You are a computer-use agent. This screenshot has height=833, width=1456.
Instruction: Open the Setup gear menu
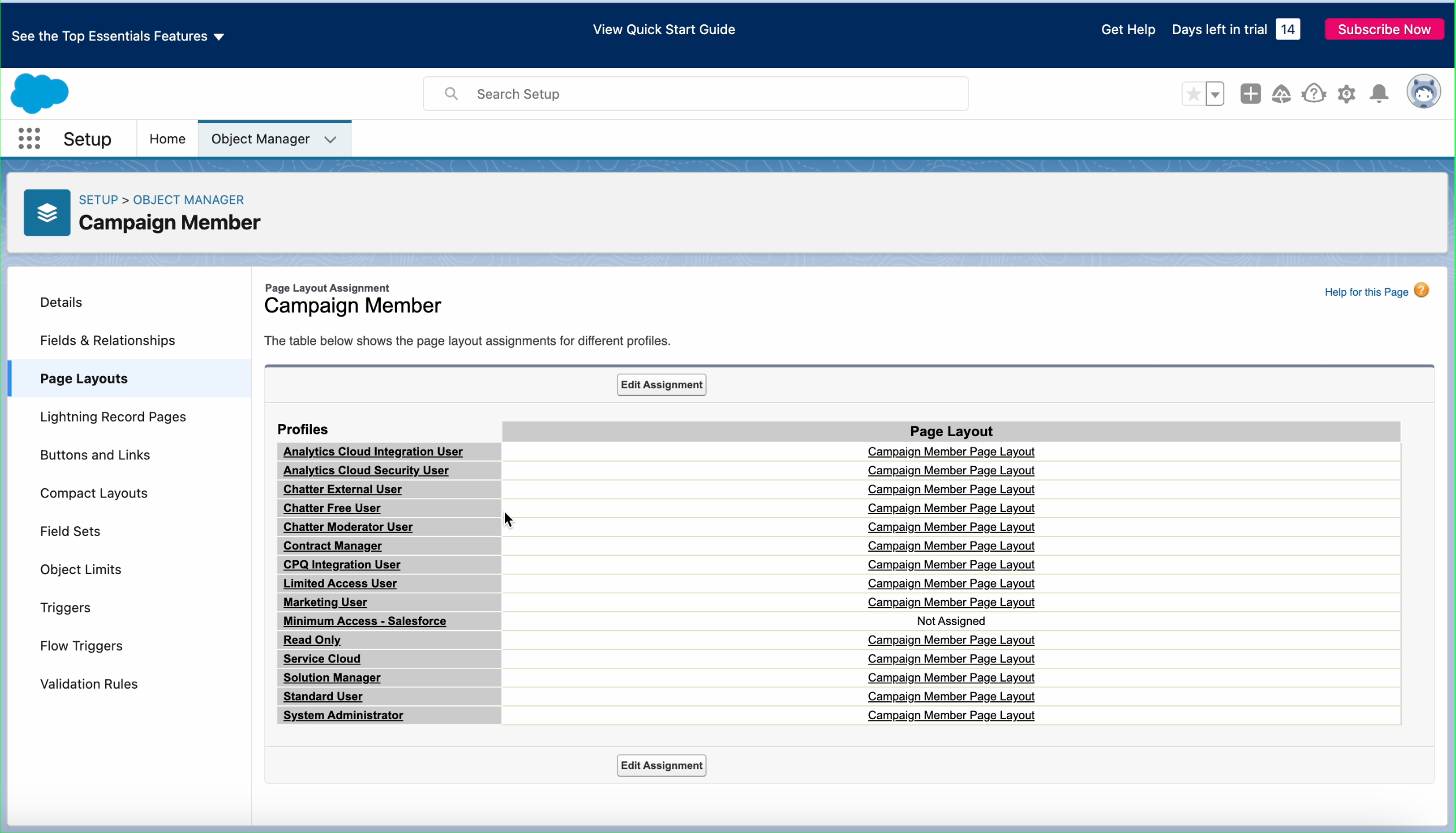point(1347,94)
